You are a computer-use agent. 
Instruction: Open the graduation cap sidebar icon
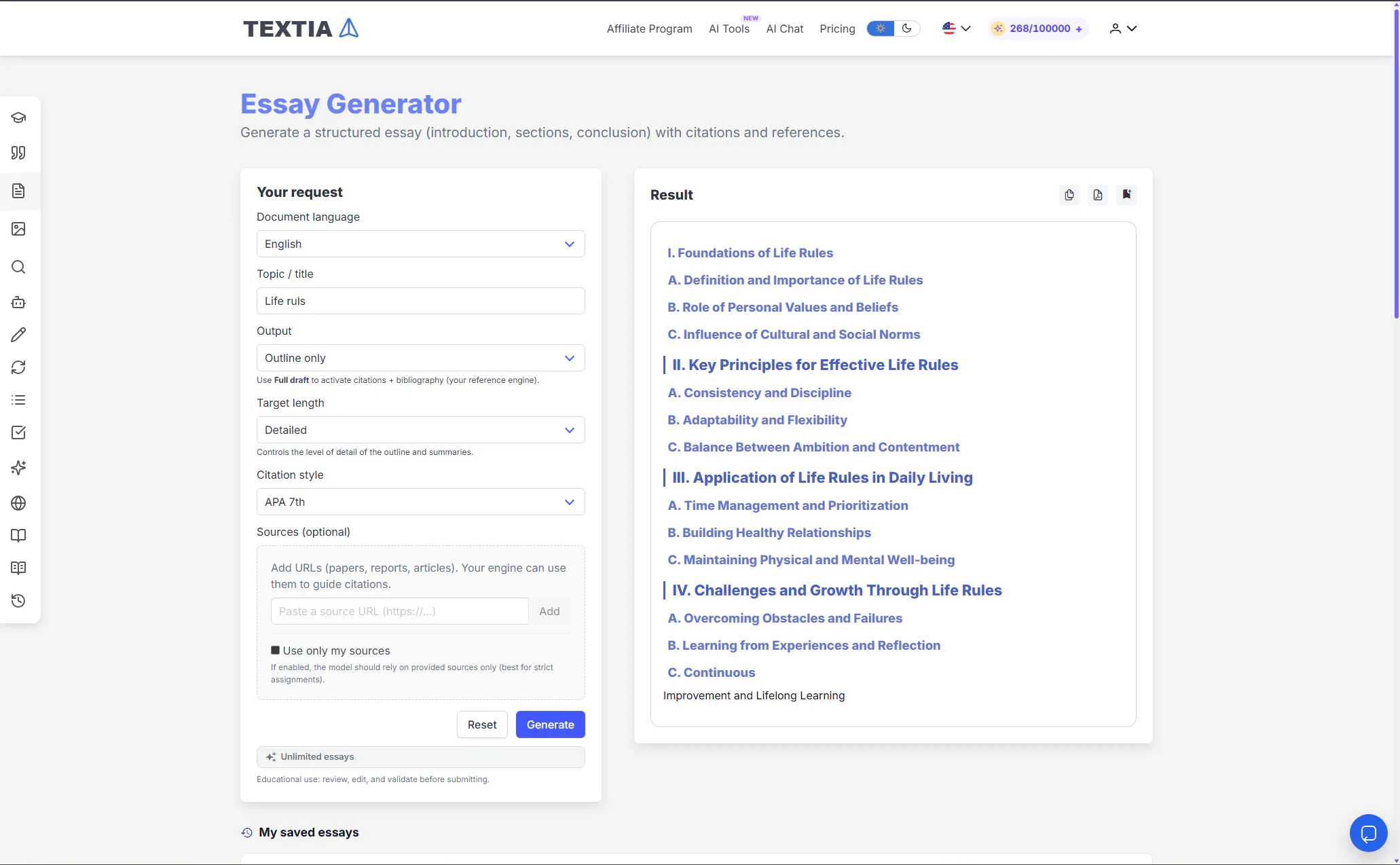(x=18, y=117)
